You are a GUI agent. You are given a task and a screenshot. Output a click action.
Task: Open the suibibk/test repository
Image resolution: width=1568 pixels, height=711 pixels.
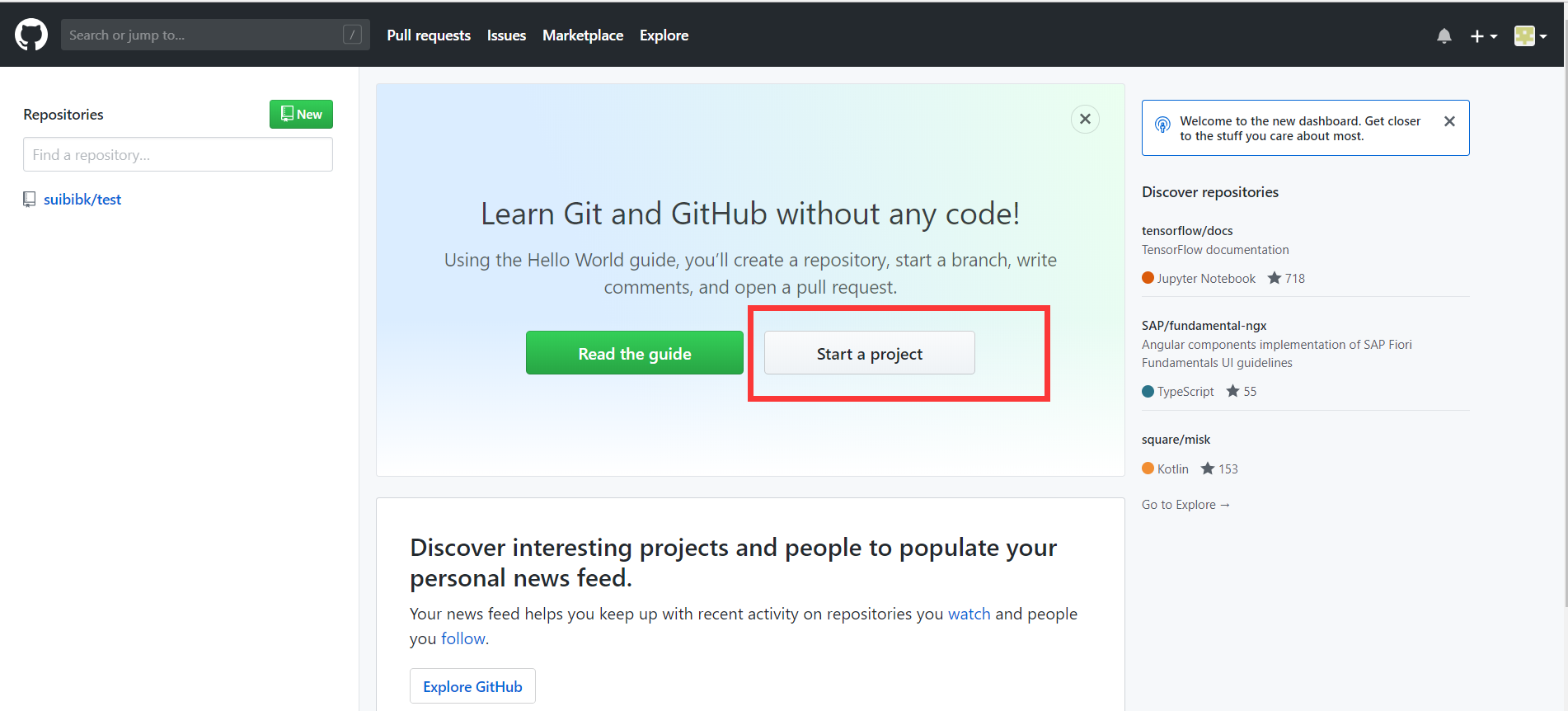[x=82, y=200]
